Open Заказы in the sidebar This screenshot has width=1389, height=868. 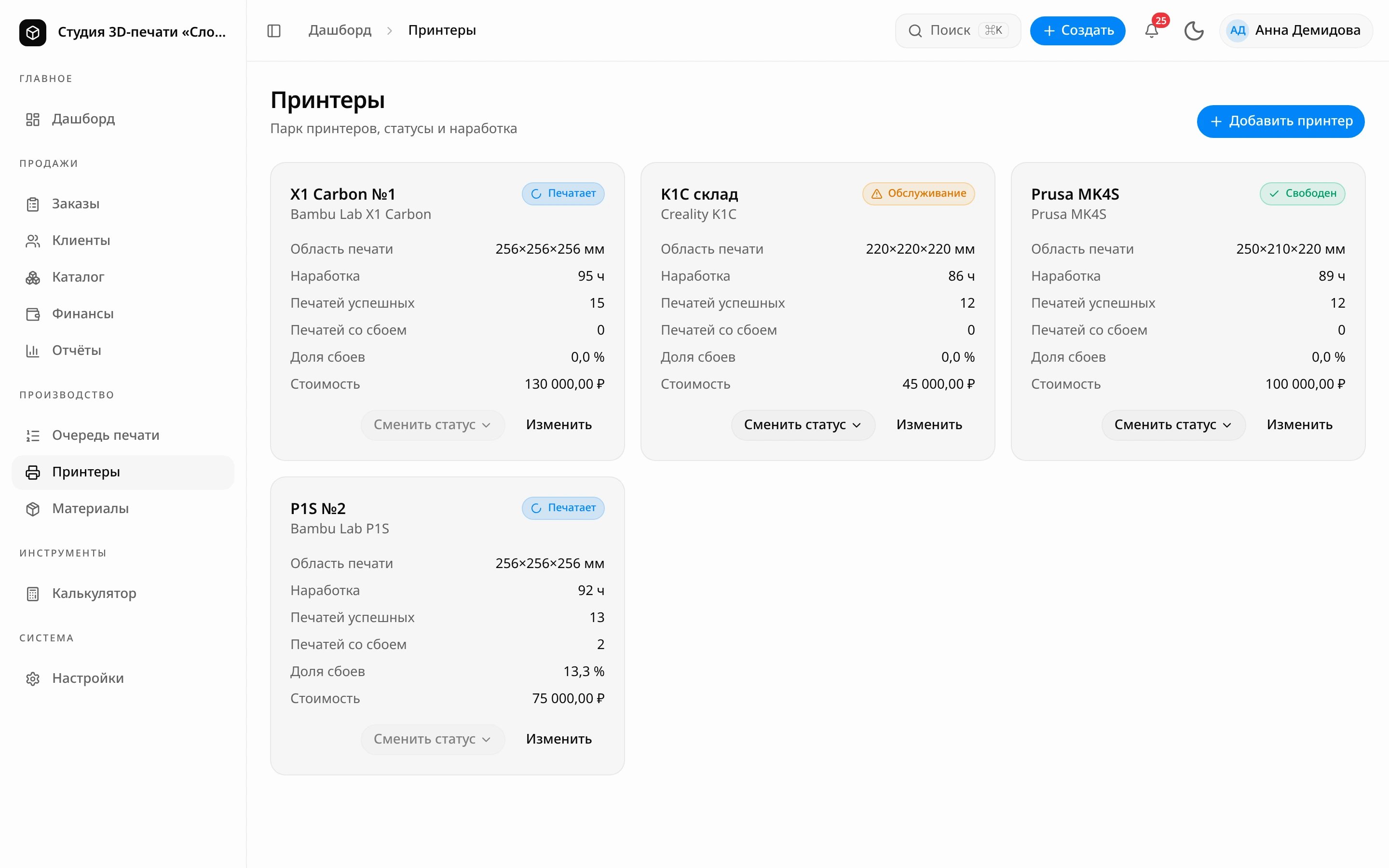pyautogui.click(x=123, y=204)
